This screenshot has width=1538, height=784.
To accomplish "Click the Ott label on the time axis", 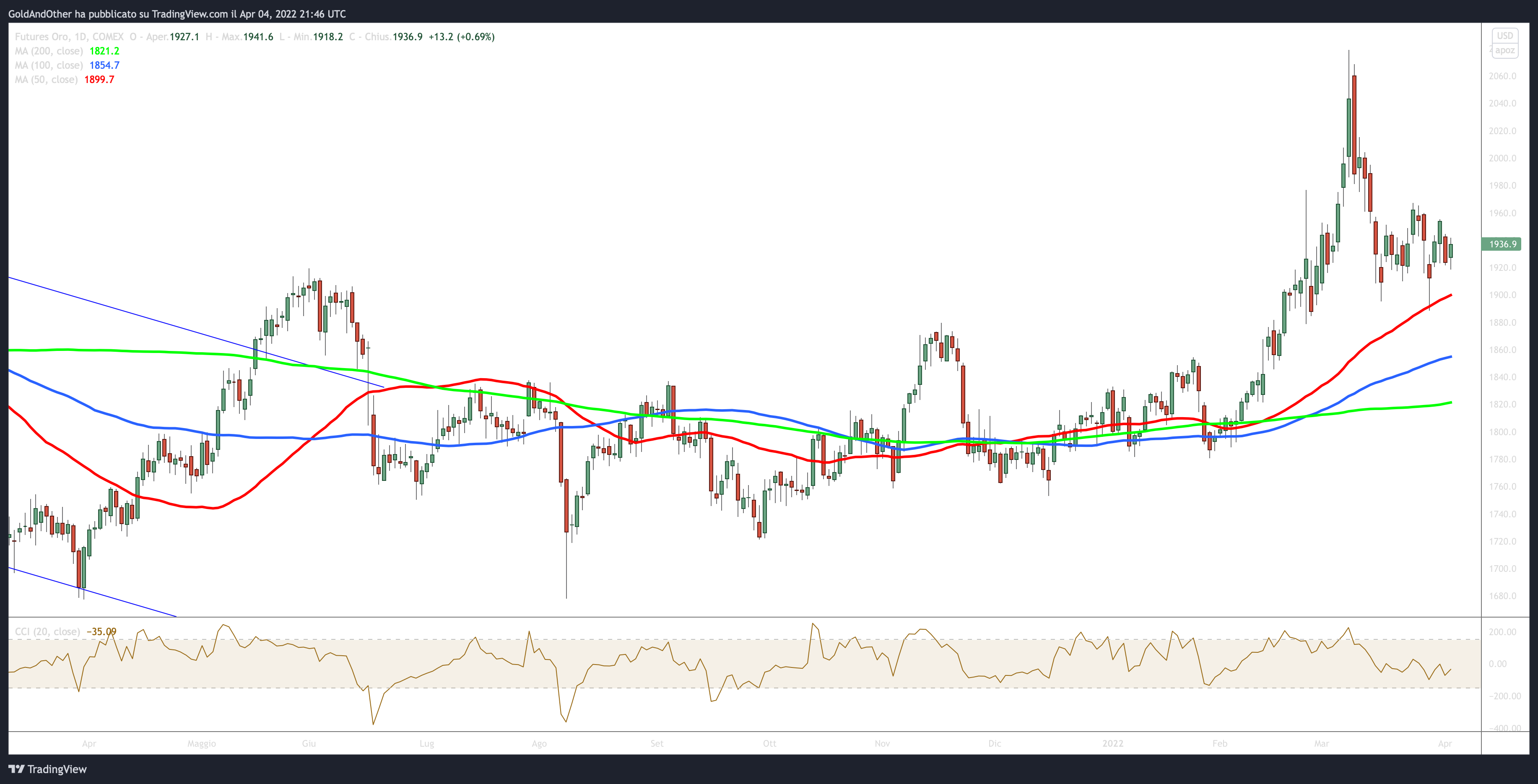I will [769, 743].
